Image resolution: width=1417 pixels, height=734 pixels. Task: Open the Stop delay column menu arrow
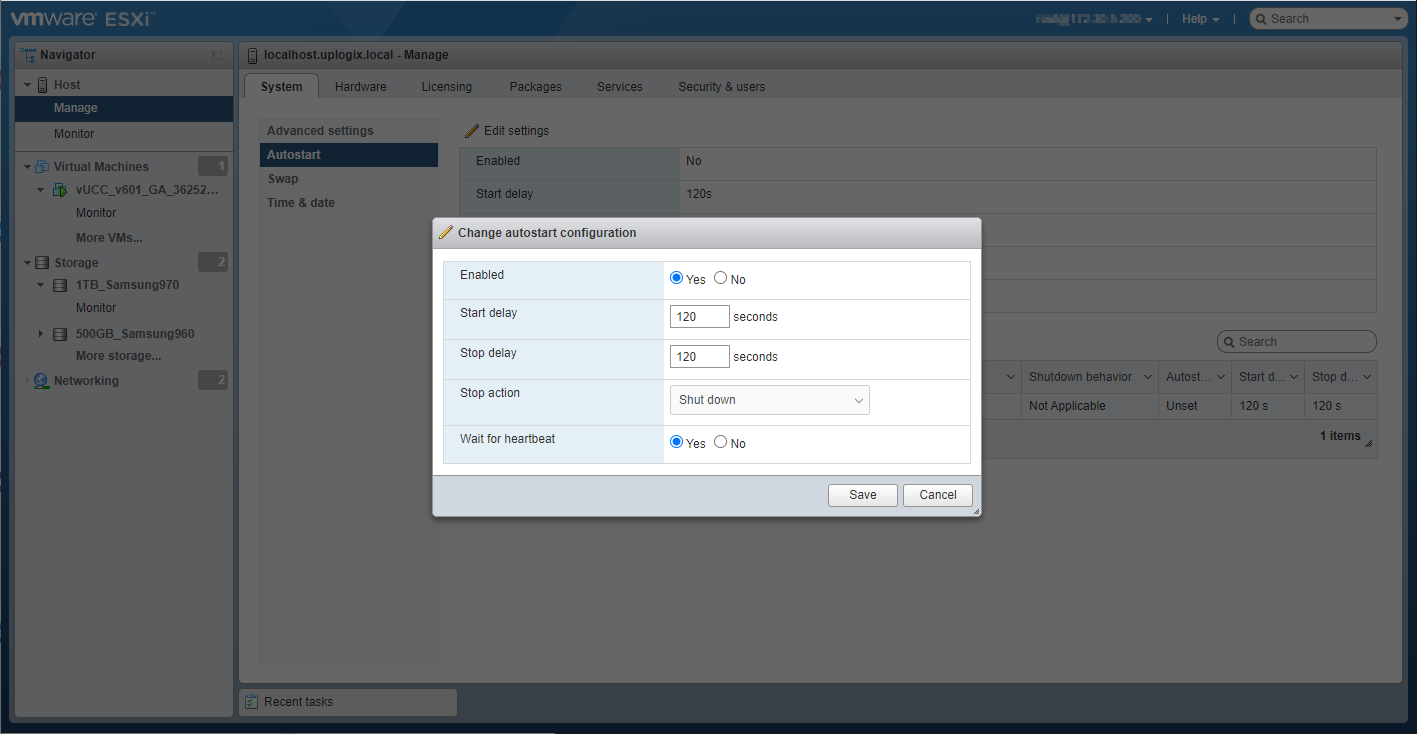pyautogui.click(x=1365, y=377)
